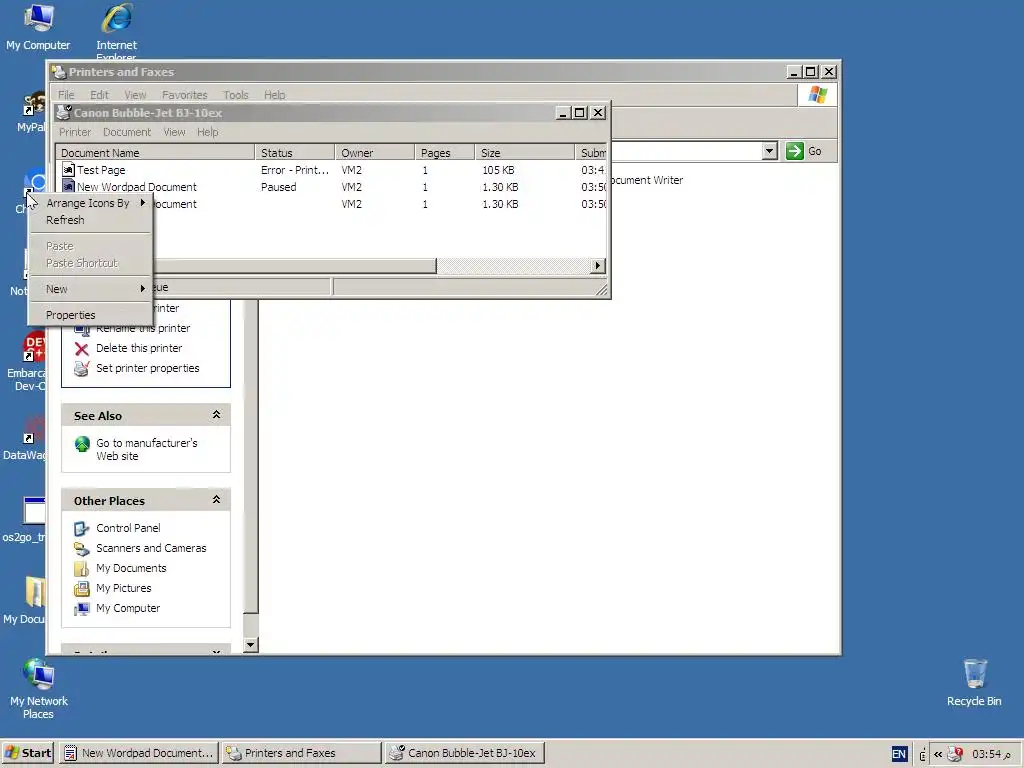Open Control Panel link in Other Places
1024x768 pixels.
tap(128, 528)
